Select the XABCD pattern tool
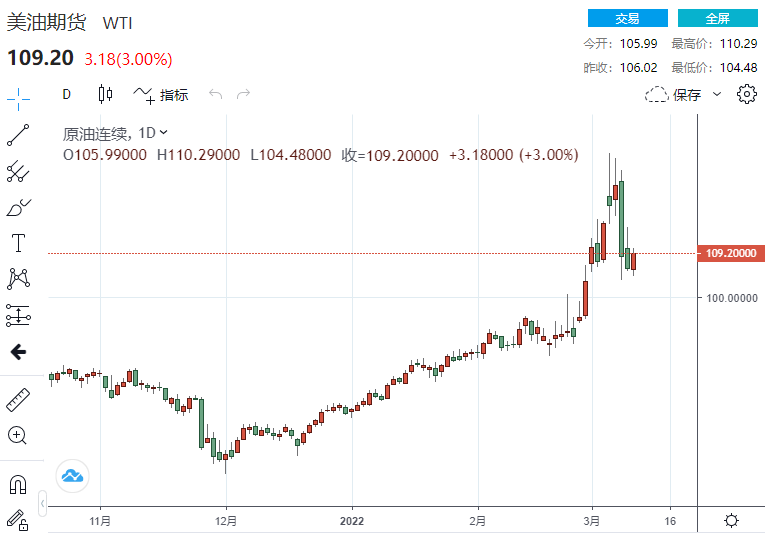Viewport: 765px width, 535px height. click(18, 279)
